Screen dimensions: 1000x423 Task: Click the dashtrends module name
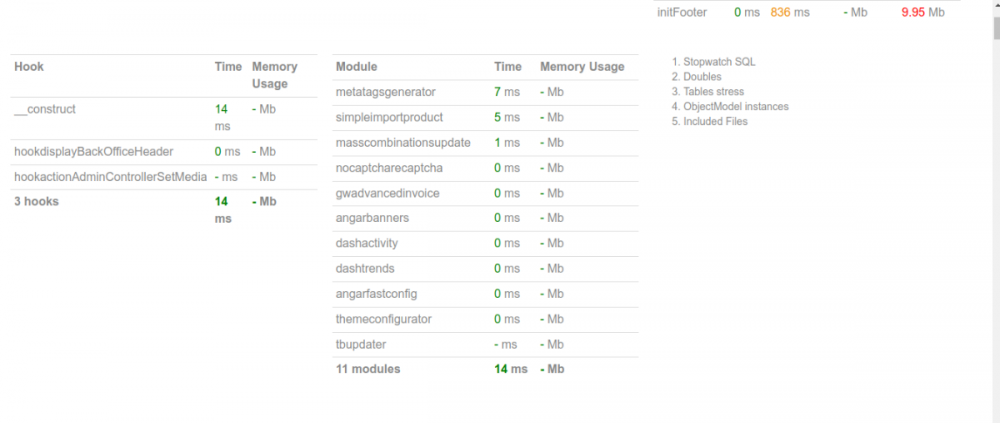coord(365,269)
